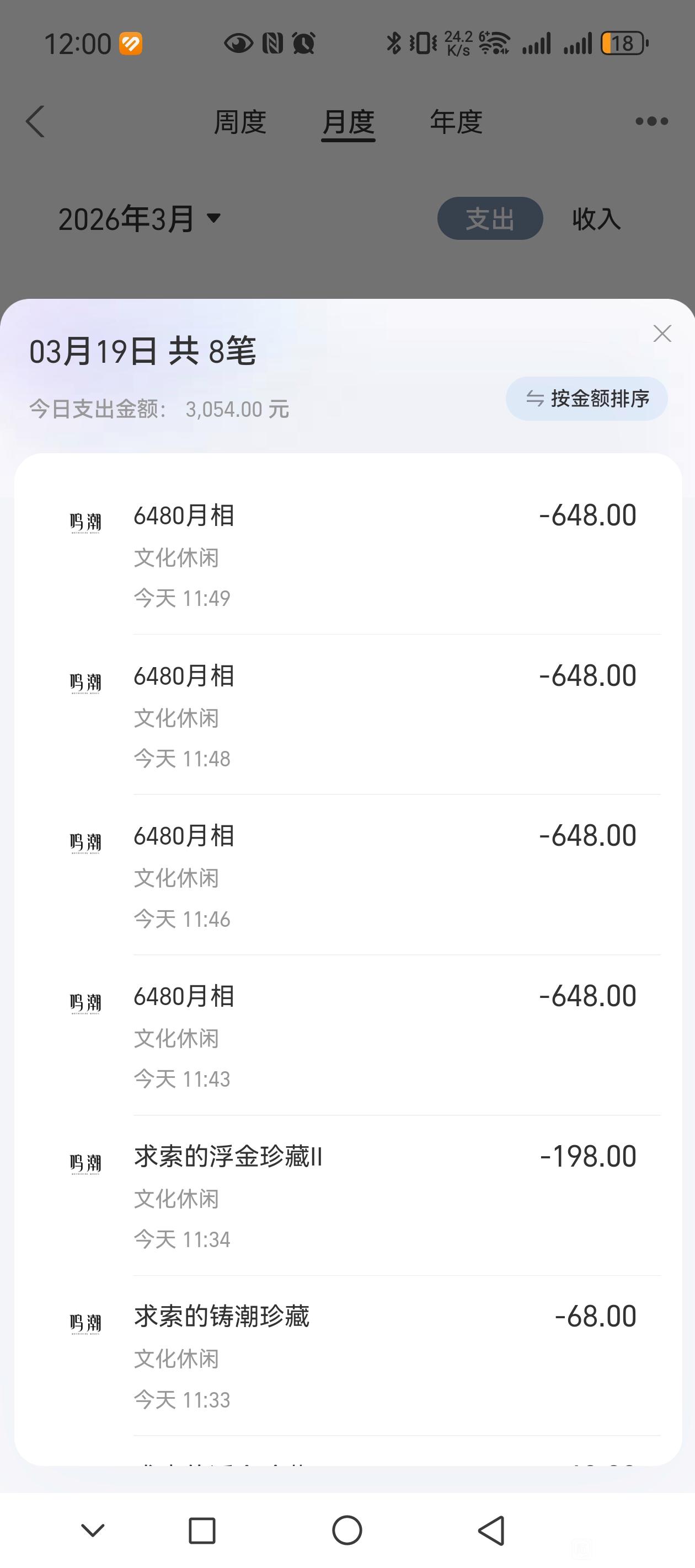Open the 求索的浮金珍藏II transaction
Viewport: 695px width, 1568px height.
[x=384, y=1196]
